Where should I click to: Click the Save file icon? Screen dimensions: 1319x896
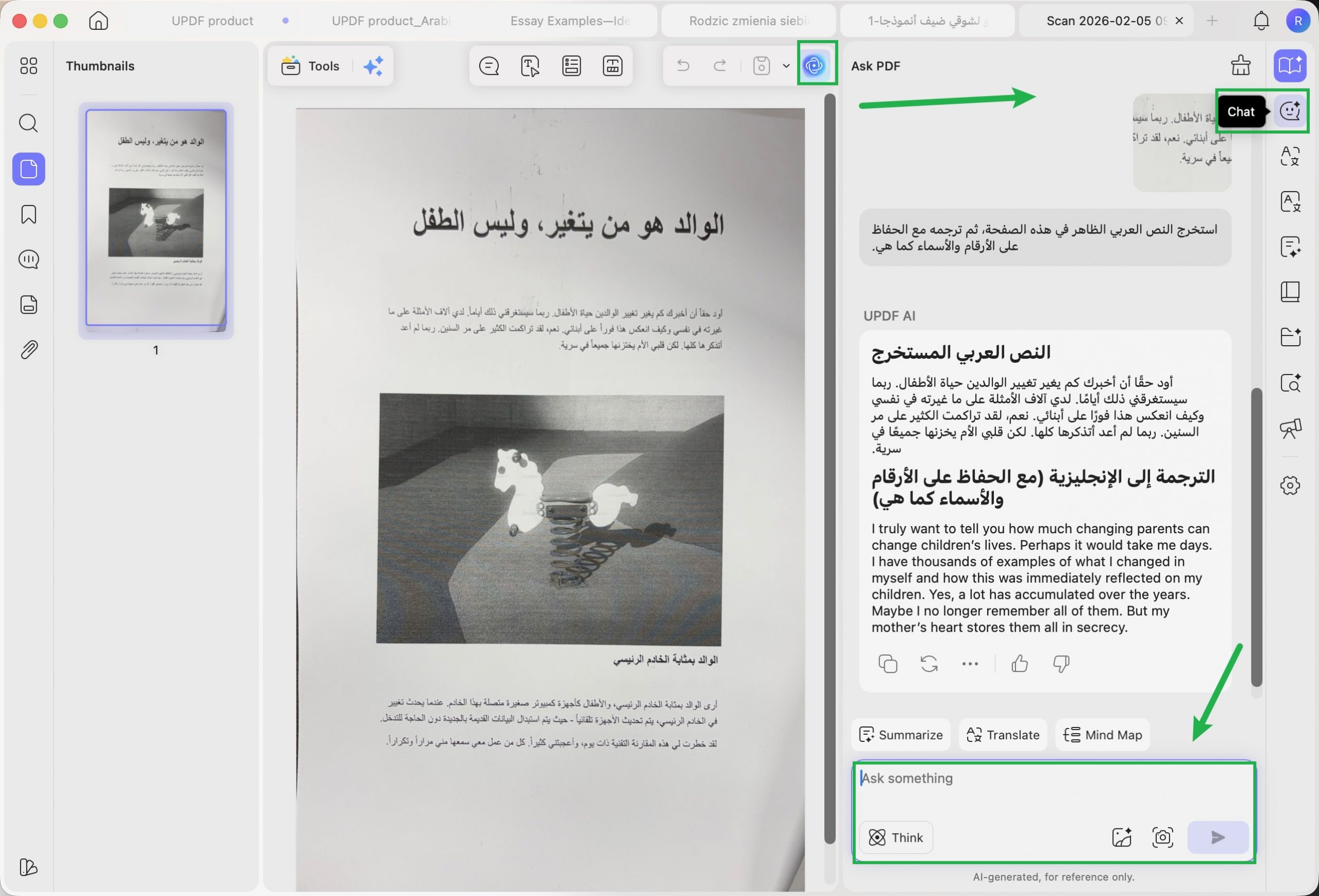(x=761, y=66)
